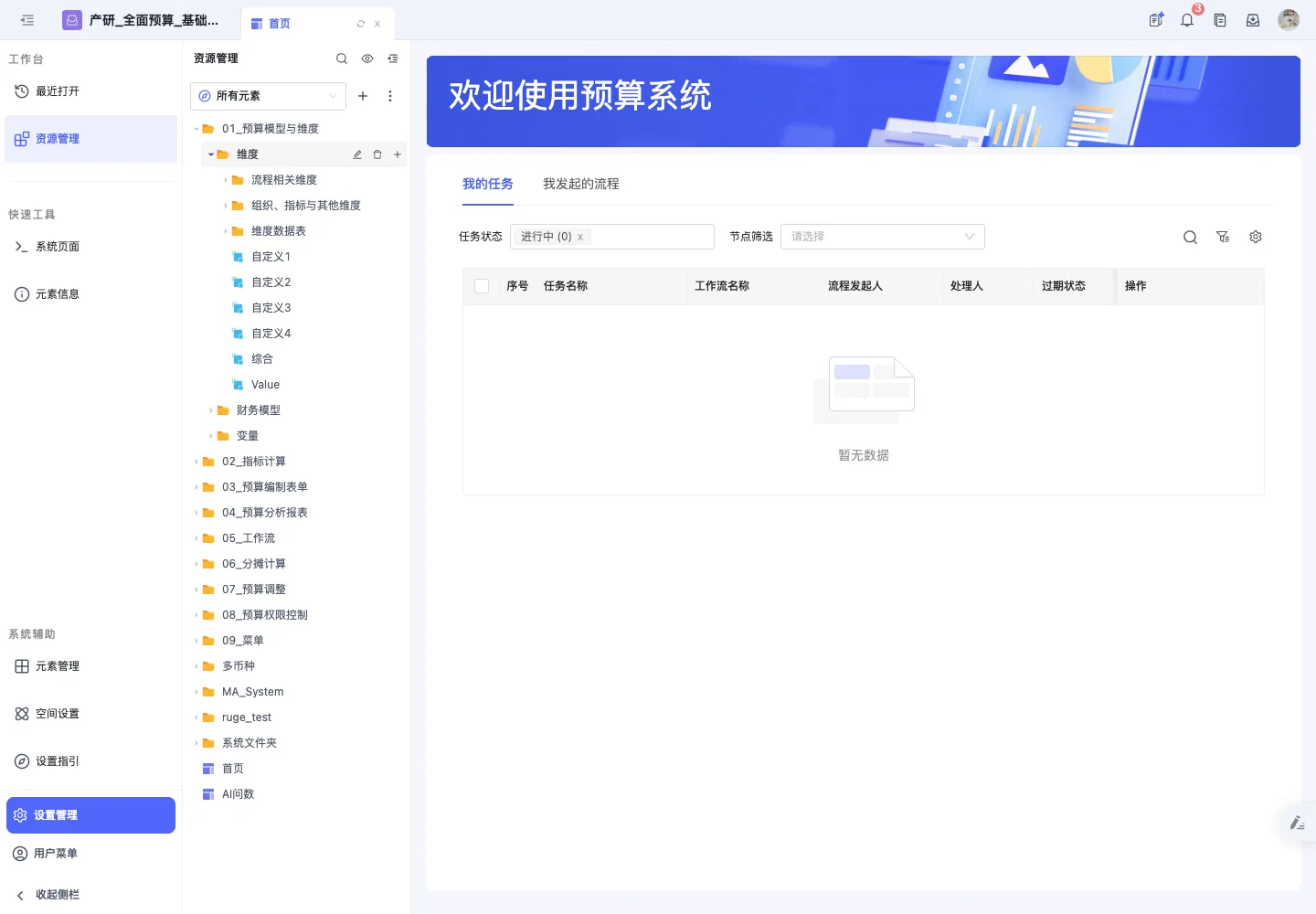The height and width of the screenshot is (914, 1316).
Task: Switch to 我的任务 tab
Action: [x=488, y=184]
